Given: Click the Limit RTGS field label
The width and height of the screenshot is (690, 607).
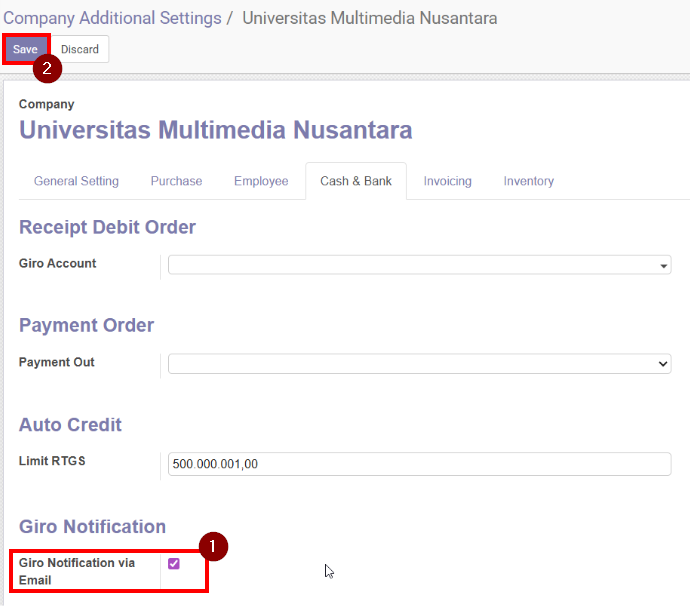Looking at the screenshot, I should coord(52,461).
